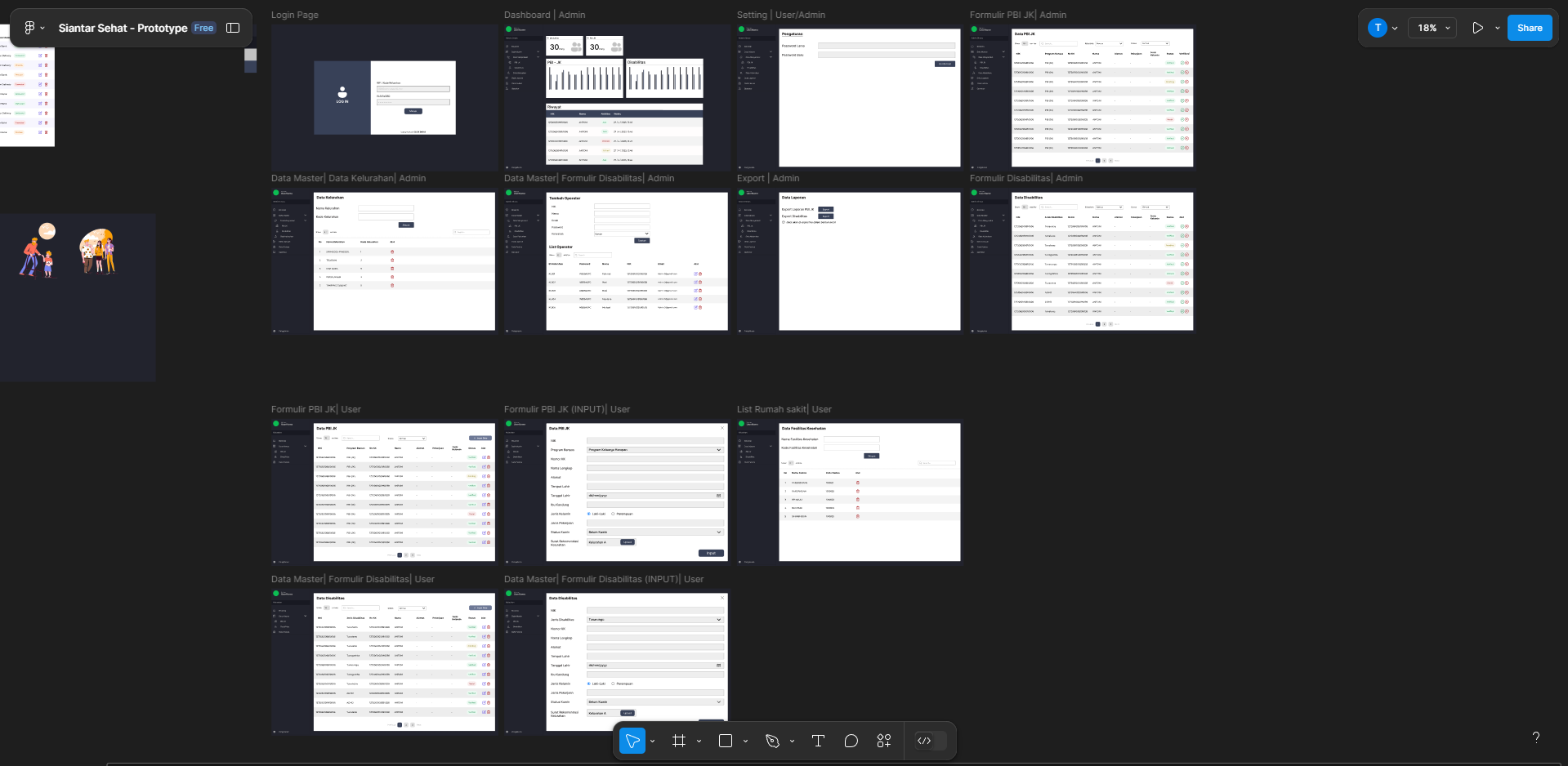Viewport: 1568px width, 766px height.
Task: Open the Help question mark icon
Action: click(1536, 737)
